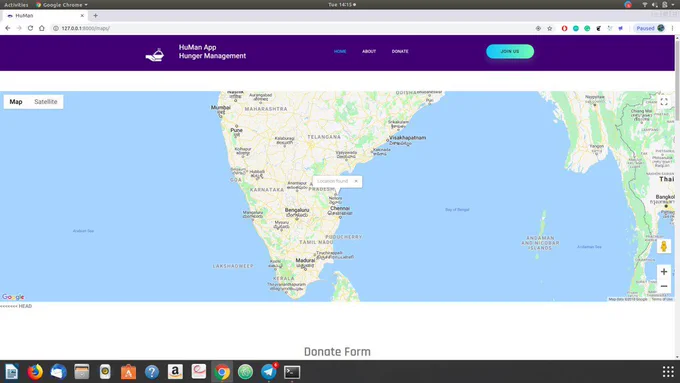Image resolution: width=680 pixels, height=383 pixels.
Task: Launch Firefox from the dock
Action: [35, 372]
